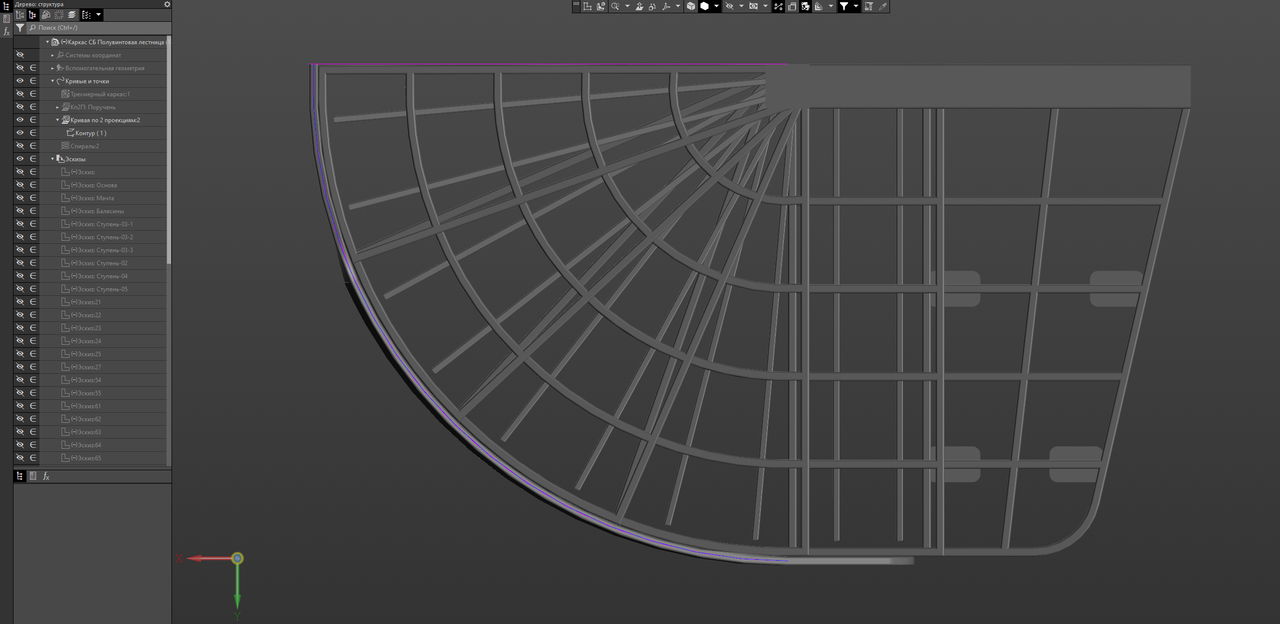Expand the Кл2П: Поручень node
Image resolution: width=1280 pixels, height=624 pixels.
[x=57, y=107]
